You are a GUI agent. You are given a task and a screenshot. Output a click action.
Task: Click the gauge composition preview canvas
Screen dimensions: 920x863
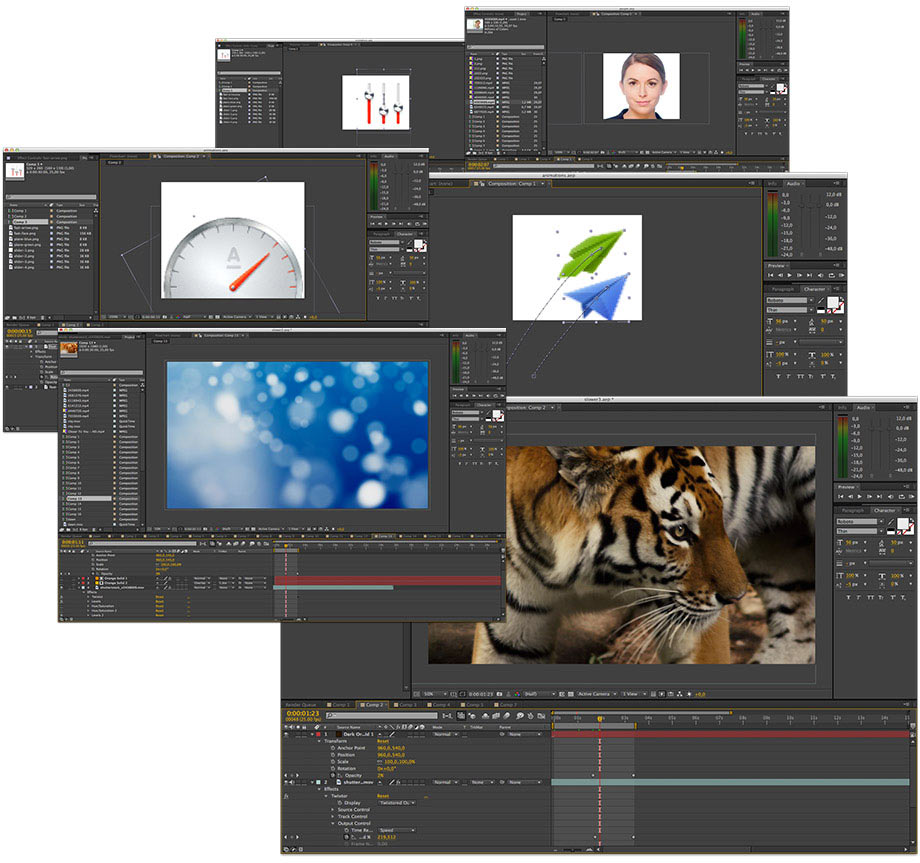232,245
